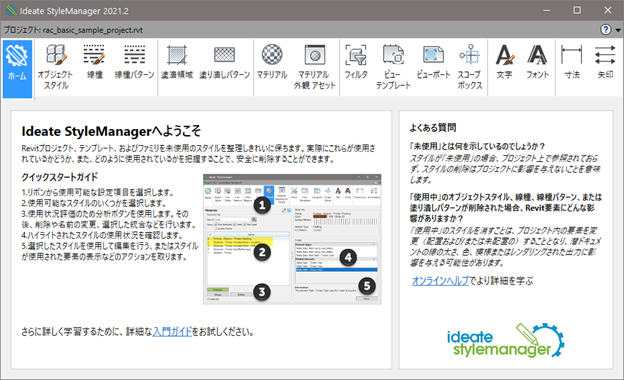The width and height of the screenshot is (624, 380).
Task: Click the heading Ideate StyleManagerへようこそ
Action: [111, 131]
